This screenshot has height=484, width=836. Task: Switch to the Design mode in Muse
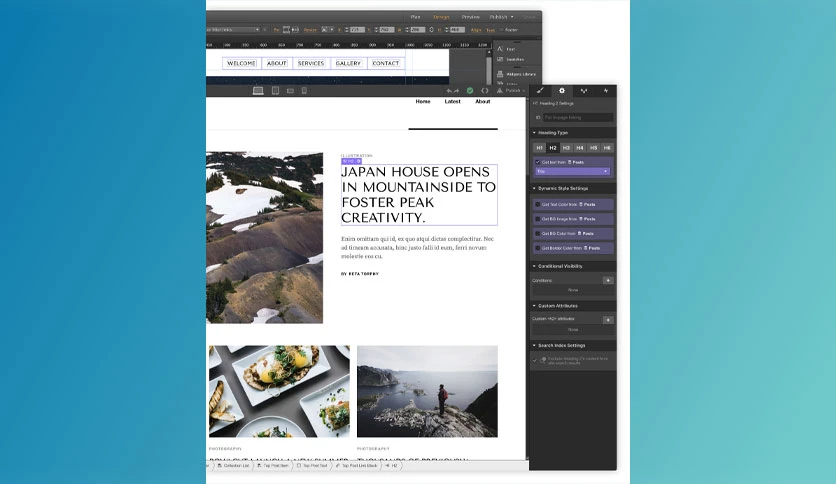(441, 17)
